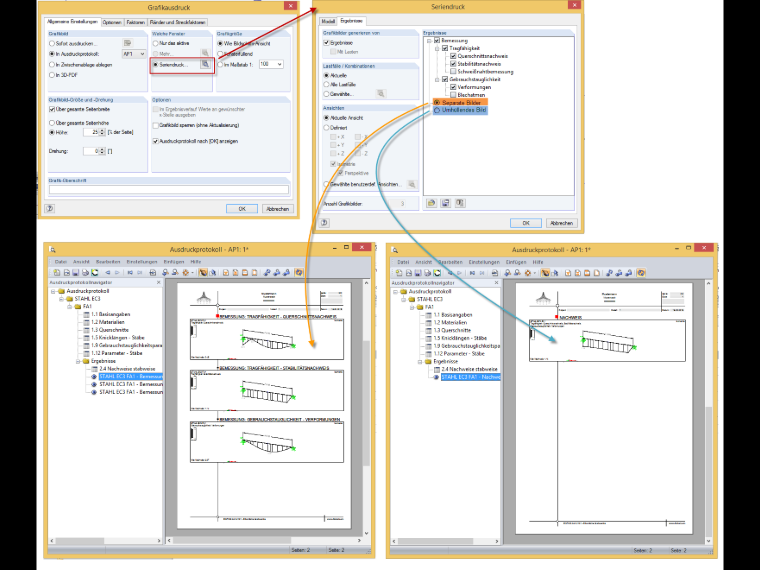Image resolution: width=760 pixels, height=570 pixels.
Task: Click Abbrechen in the Seriendruck dialog
Action: click(562, 223)
